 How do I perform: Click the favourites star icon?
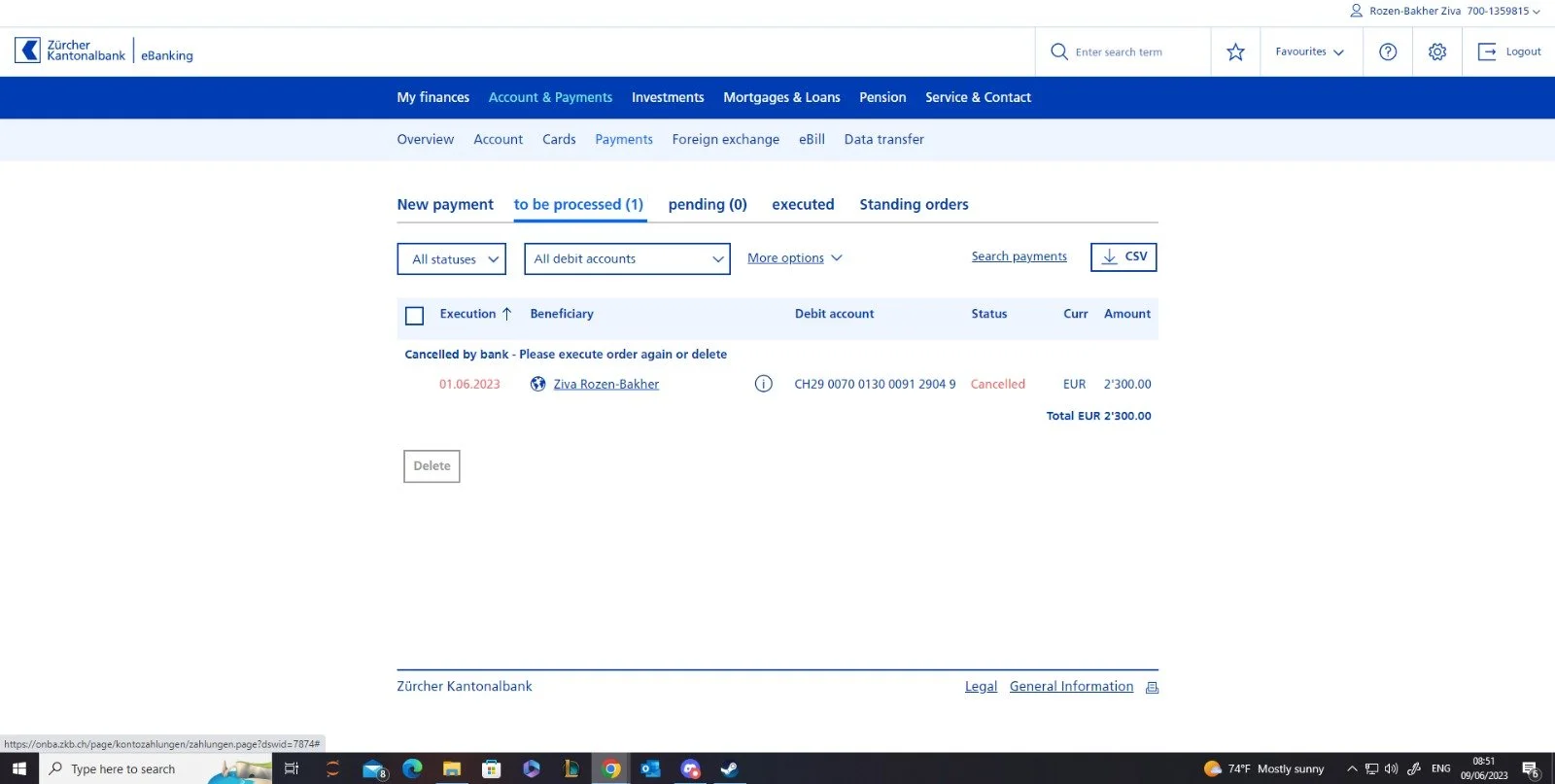pyautogui.click(x=1235, y=51)
